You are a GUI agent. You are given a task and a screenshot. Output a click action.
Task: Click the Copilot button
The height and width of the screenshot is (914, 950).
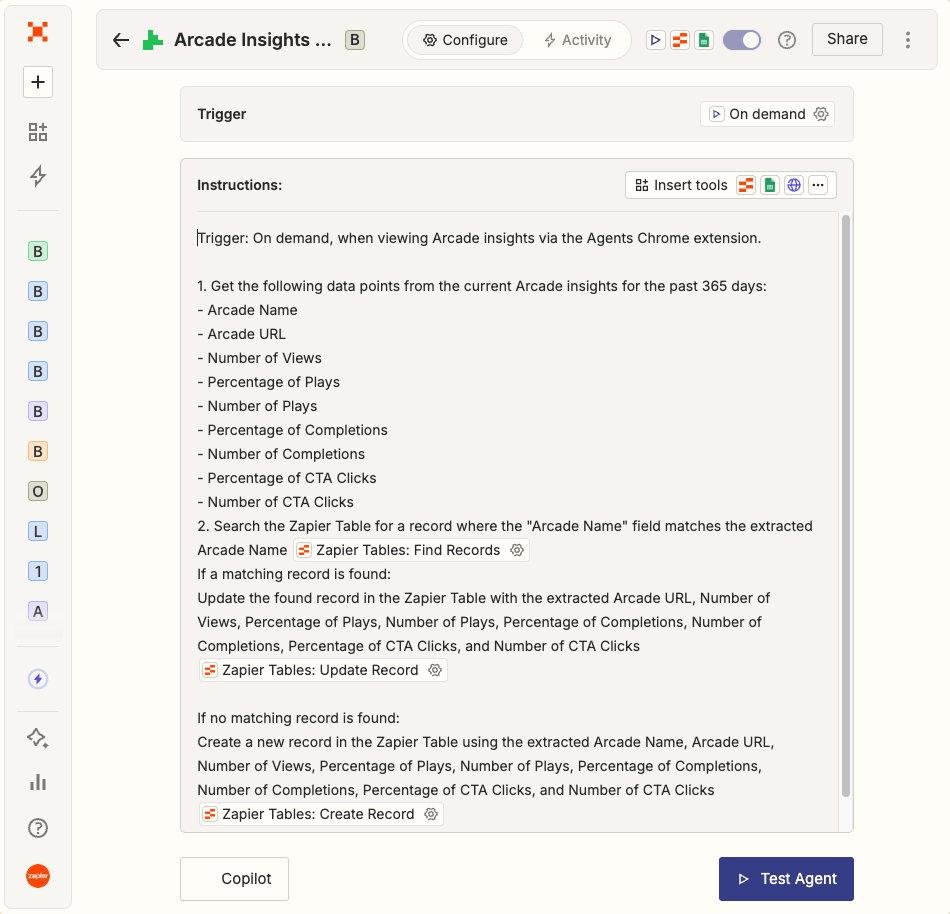pos(234,879)
